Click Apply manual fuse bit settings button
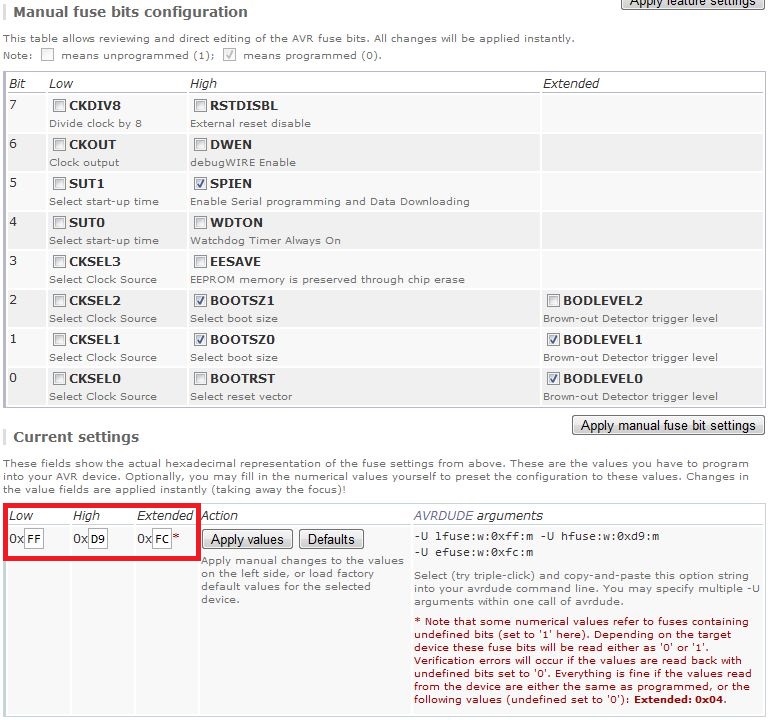 tap(668, 426)
